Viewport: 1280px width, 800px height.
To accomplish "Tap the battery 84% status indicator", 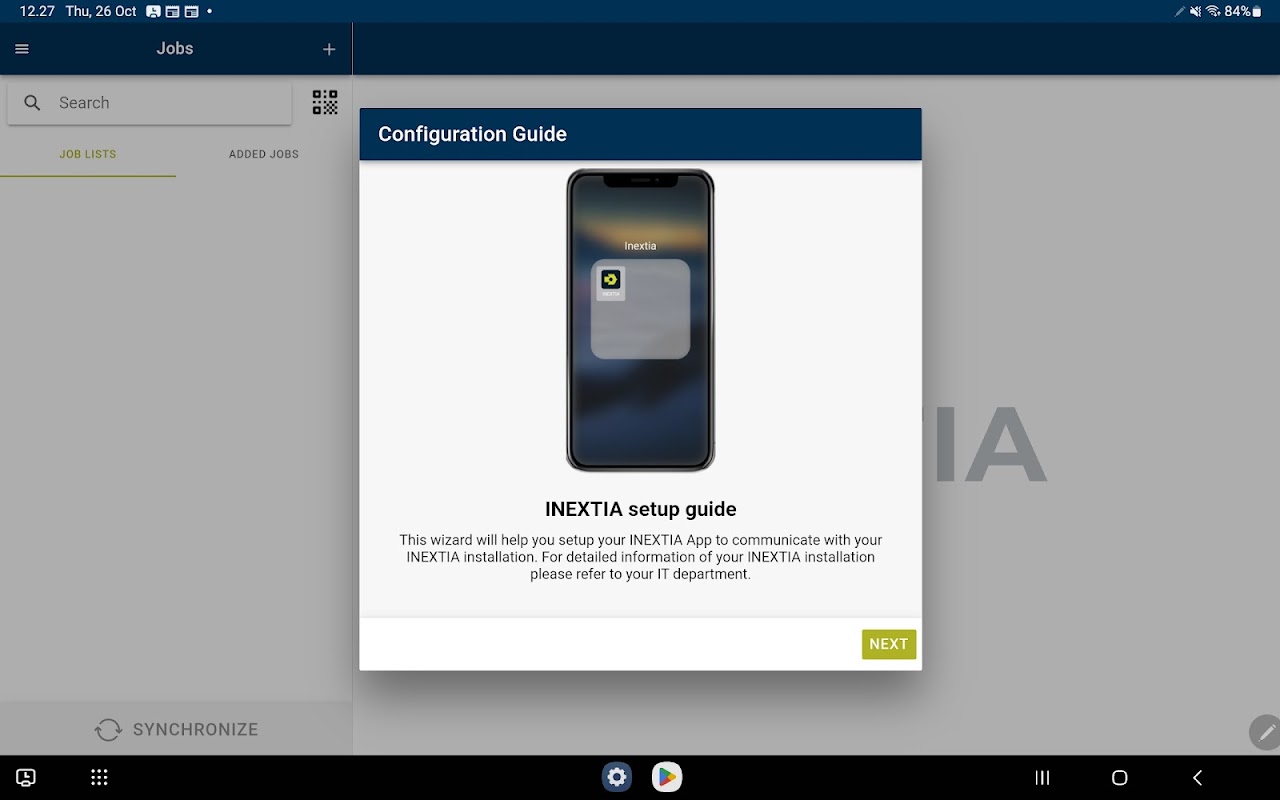I will click(x=1243, y=11).
